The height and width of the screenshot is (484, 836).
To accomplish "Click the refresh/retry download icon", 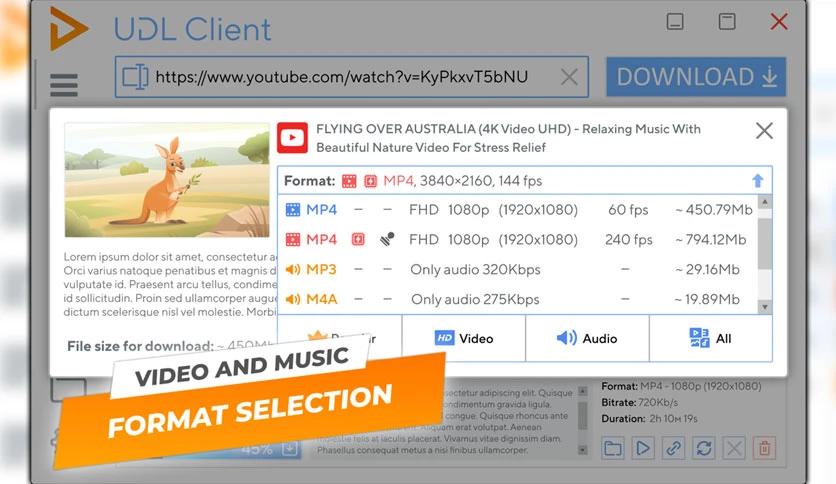I will pyautogui.click(x=704, y=448).
